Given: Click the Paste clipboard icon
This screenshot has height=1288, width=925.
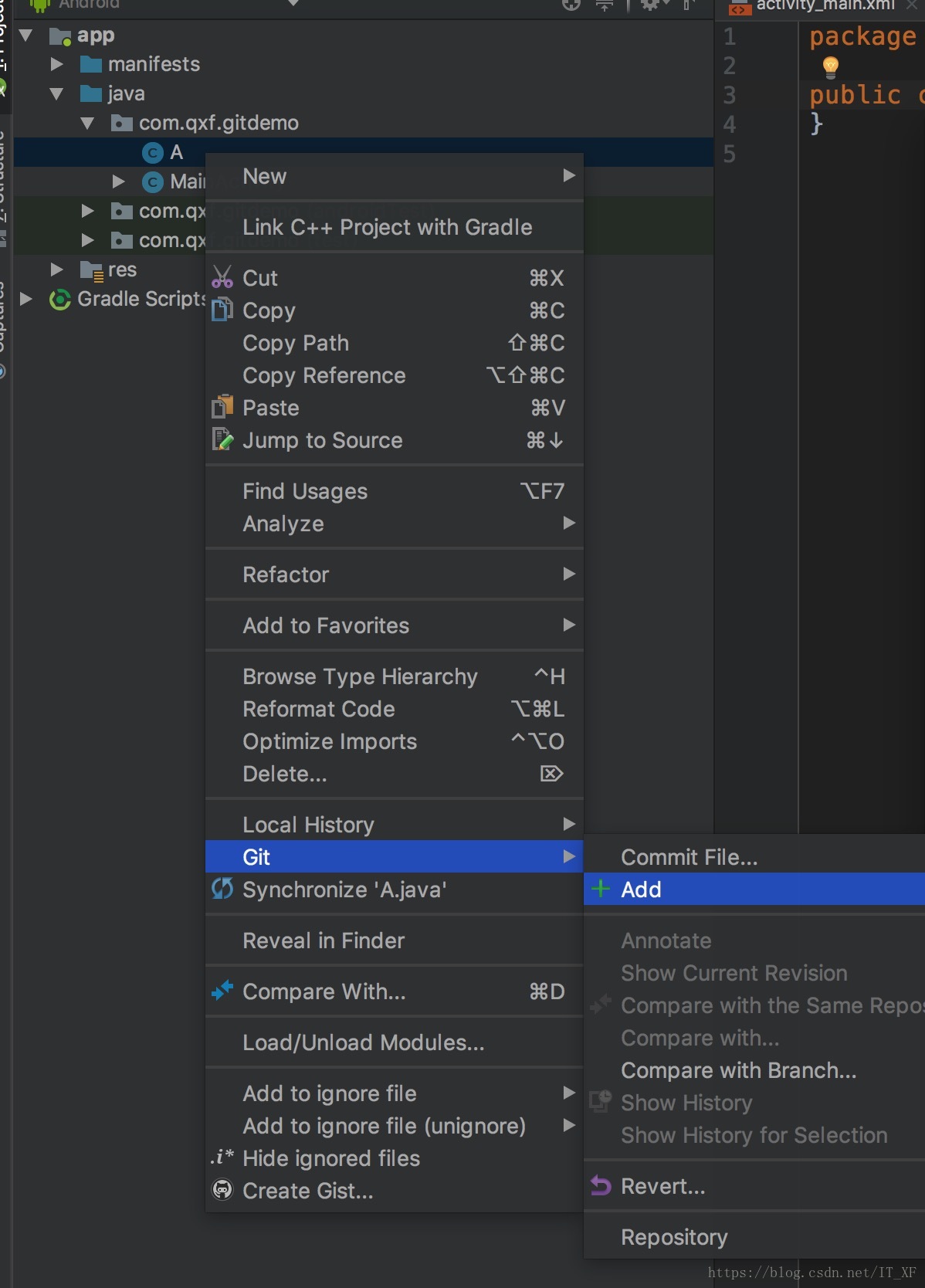Looking at the screenshot, I should coord(222,407).
